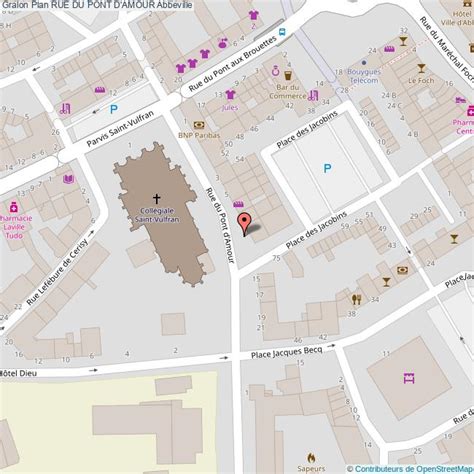This screenshot has height=474, width=474.
Task: Open the Jules clothing shop icon
Action: [230, 95]
